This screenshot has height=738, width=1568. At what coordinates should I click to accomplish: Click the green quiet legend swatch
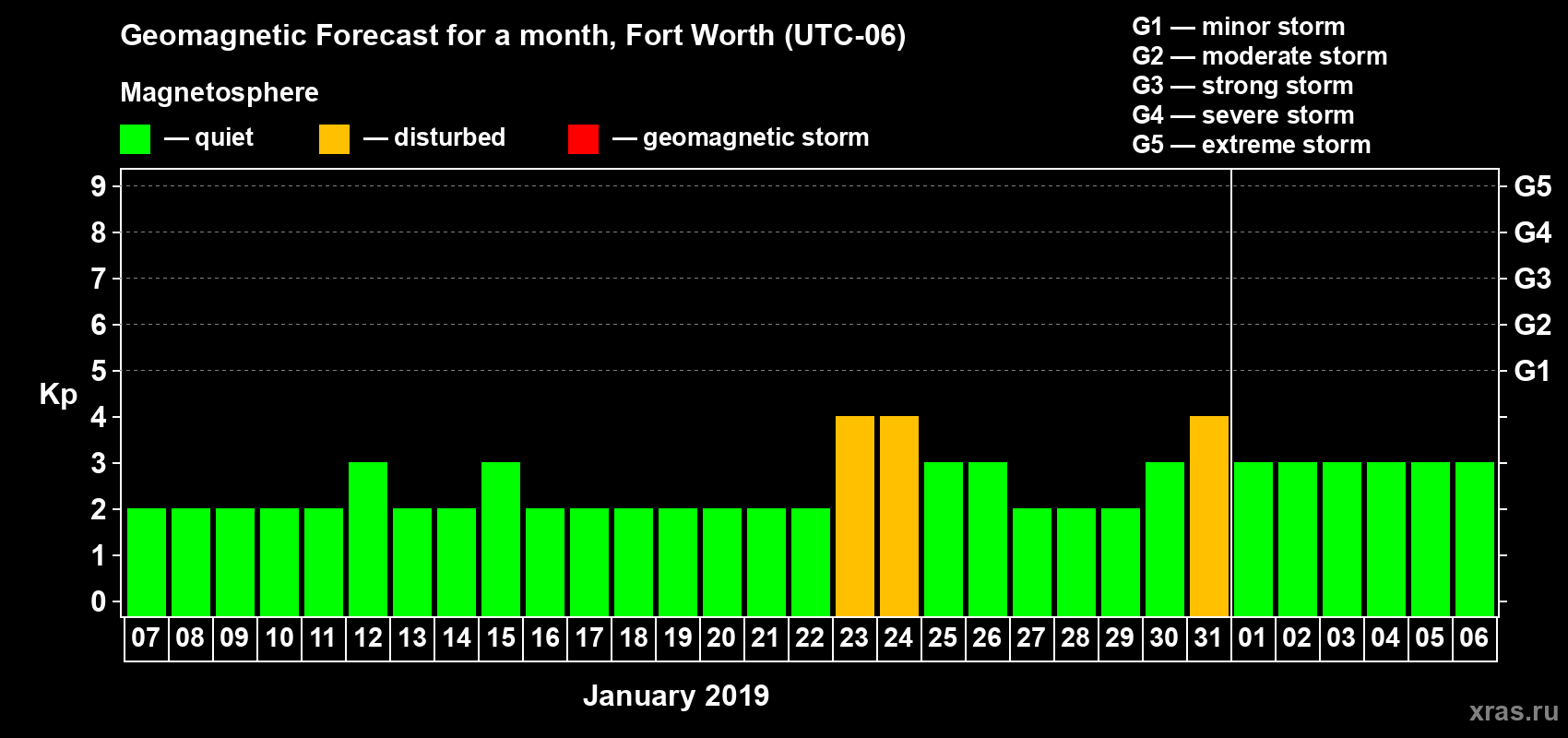[x=135, y=139]
